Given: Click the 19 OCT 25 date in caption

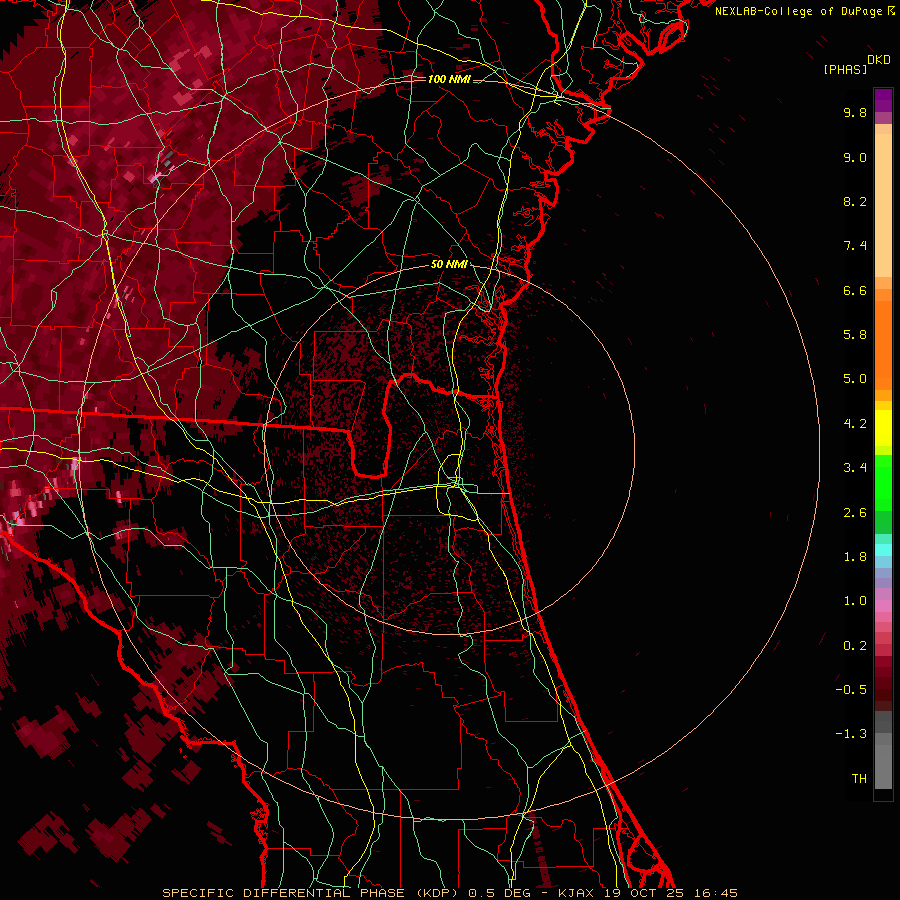Looking at the screenshot, I should click(643, 893).
